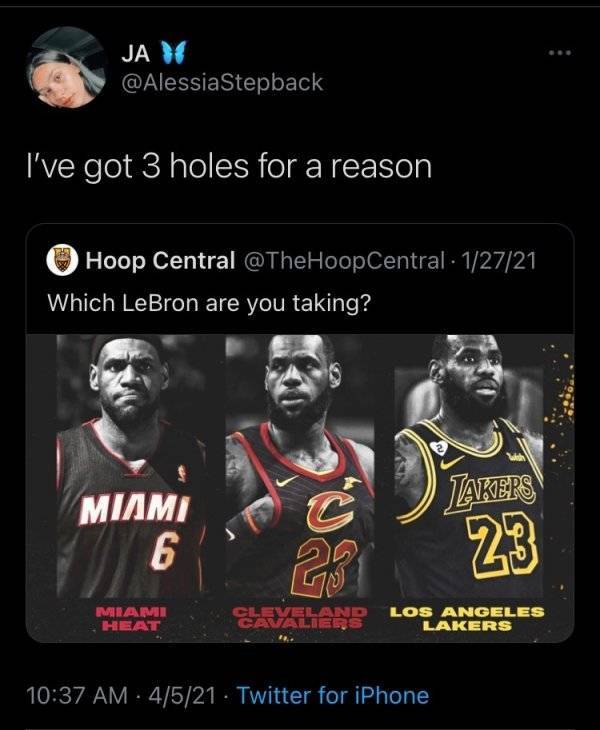Screen dimensions: 600x730
Task: Open the Hoop Central account name
Action: point(160,261)
